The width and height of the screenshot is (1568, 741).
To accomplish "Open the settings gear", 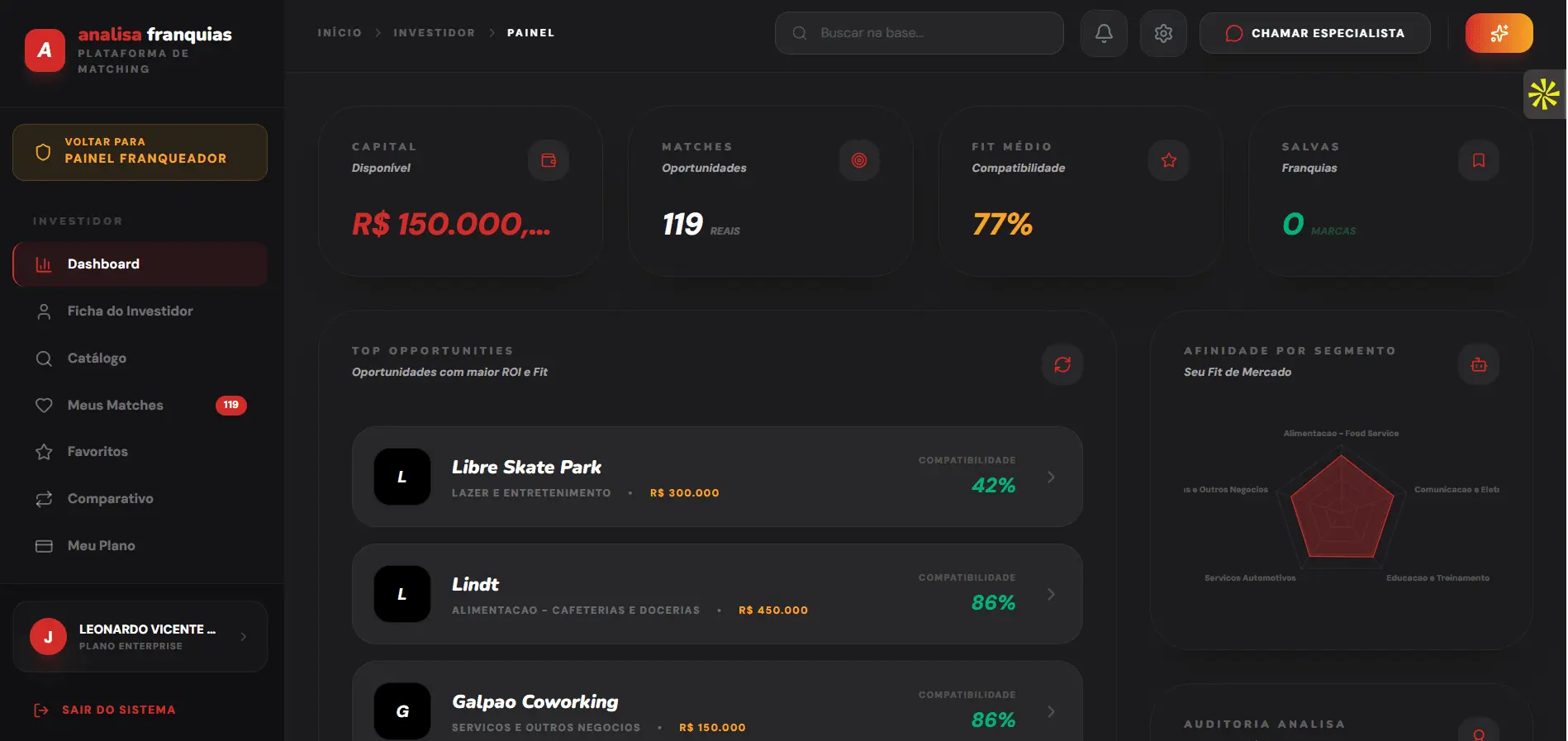I will click(1163, 33).
